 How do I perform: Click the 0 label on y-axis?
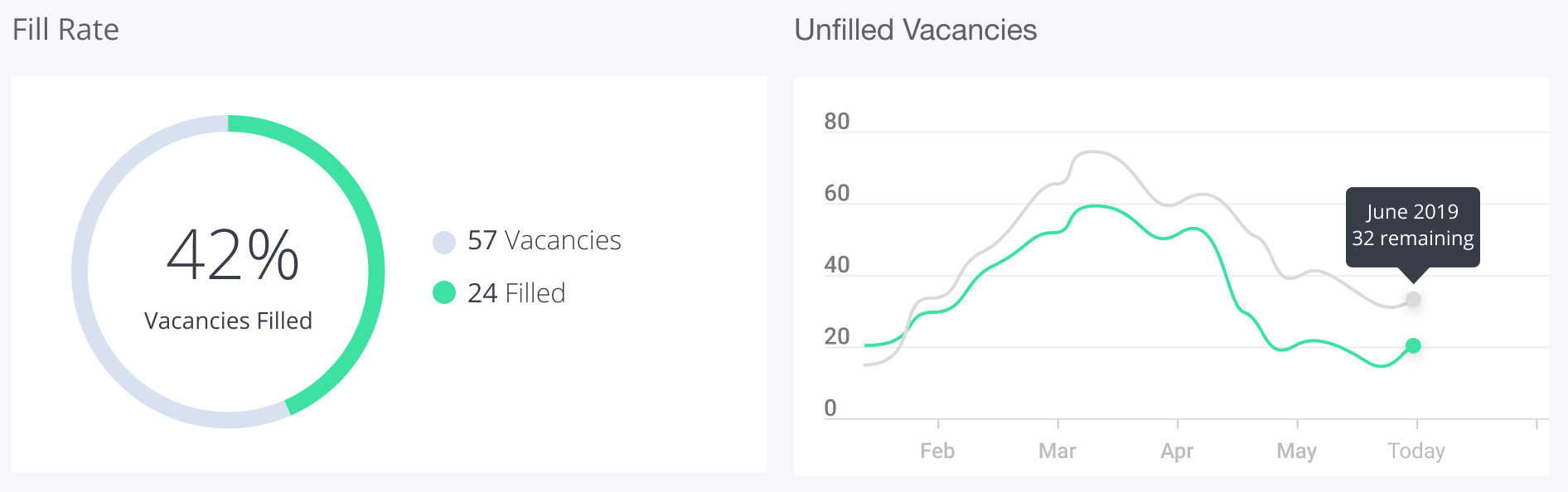[x=830, y=408]
